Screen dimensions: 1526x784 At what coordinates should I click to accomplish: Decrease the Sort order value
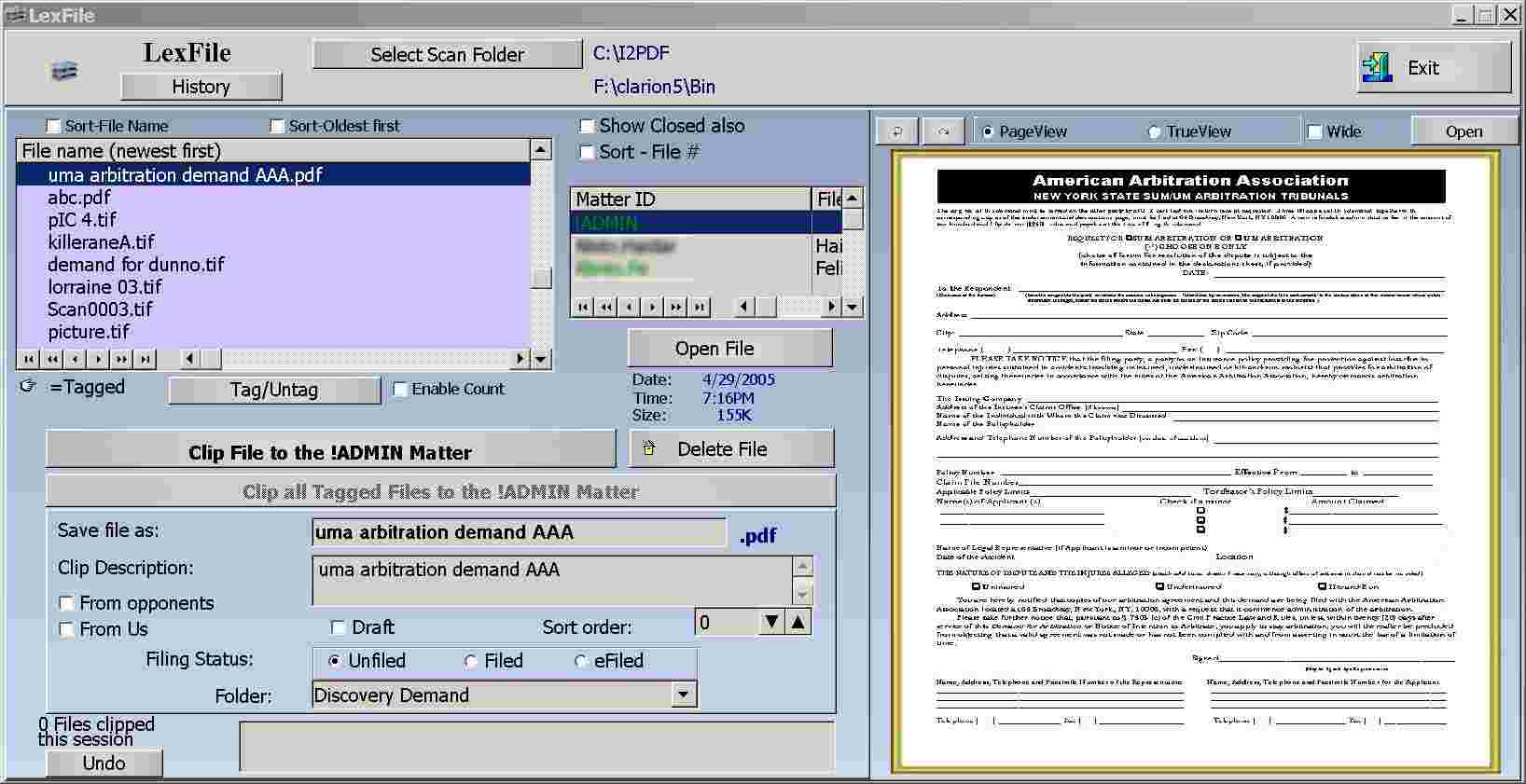771,622
